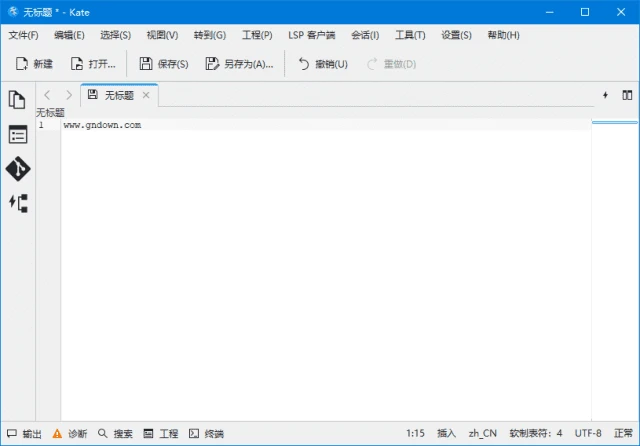Toggle the 诊断 diagnostics panel
Viewport: 640px width, 446px height.
pyautogui.click(x=70, y=434)
